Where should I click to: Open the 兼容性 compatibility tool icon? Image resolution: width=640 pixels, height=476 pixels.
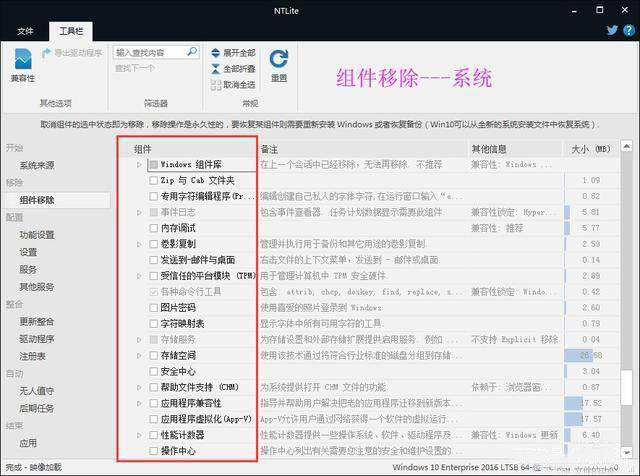tap(23, 60)
